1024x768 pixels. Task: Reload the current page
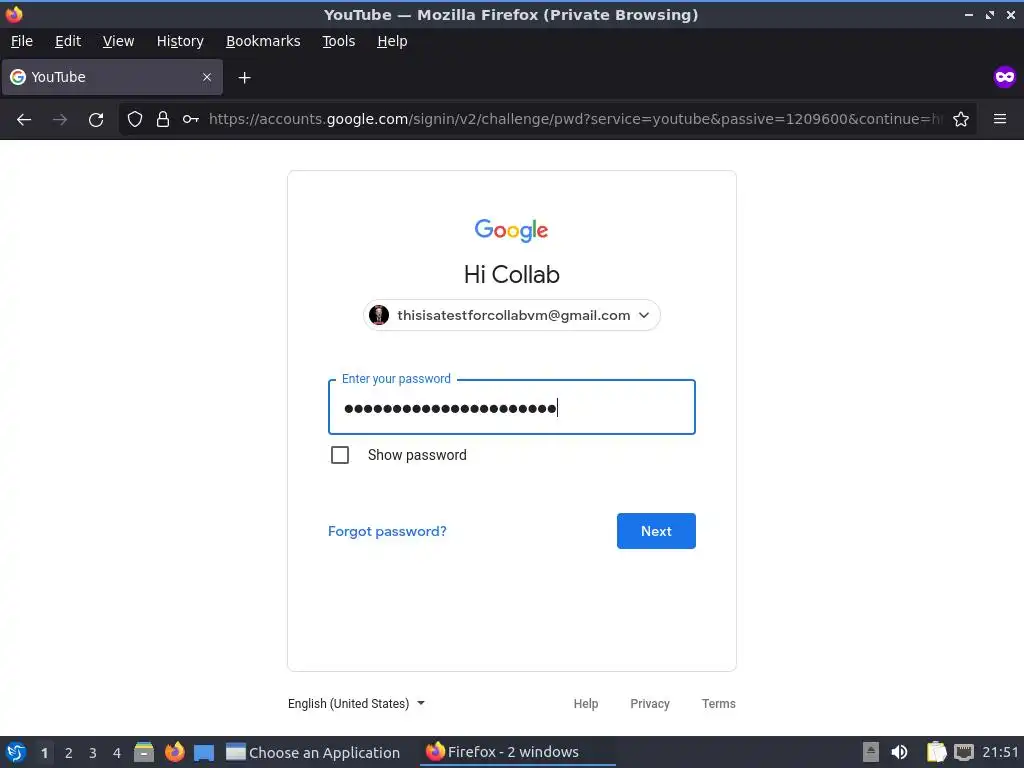point(96,120)
